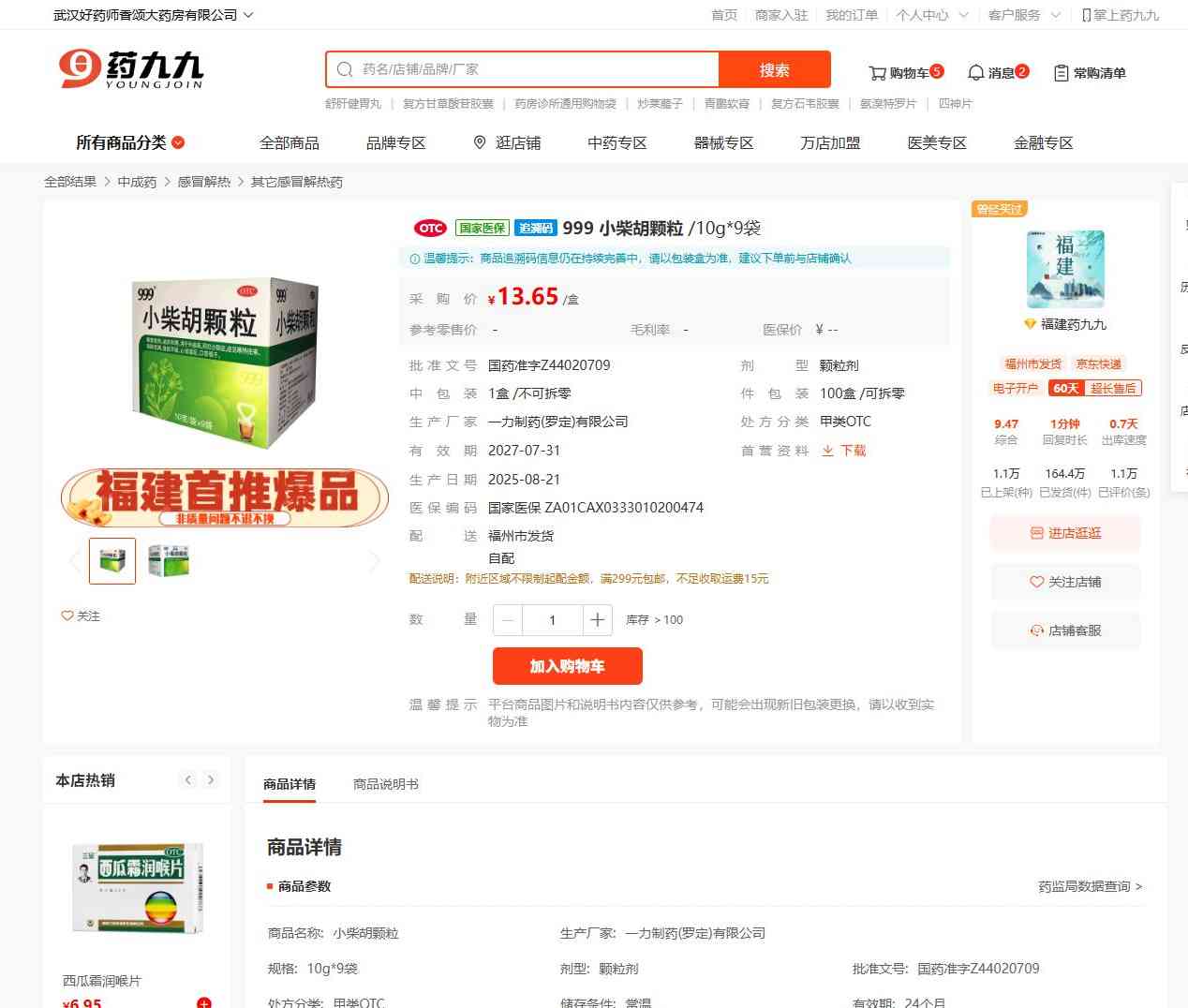This screenshot has width=1188, height=1008.
Task: Open the pharmacy account name dropdown
Action: pyautogui.click(x=153, y=15)
